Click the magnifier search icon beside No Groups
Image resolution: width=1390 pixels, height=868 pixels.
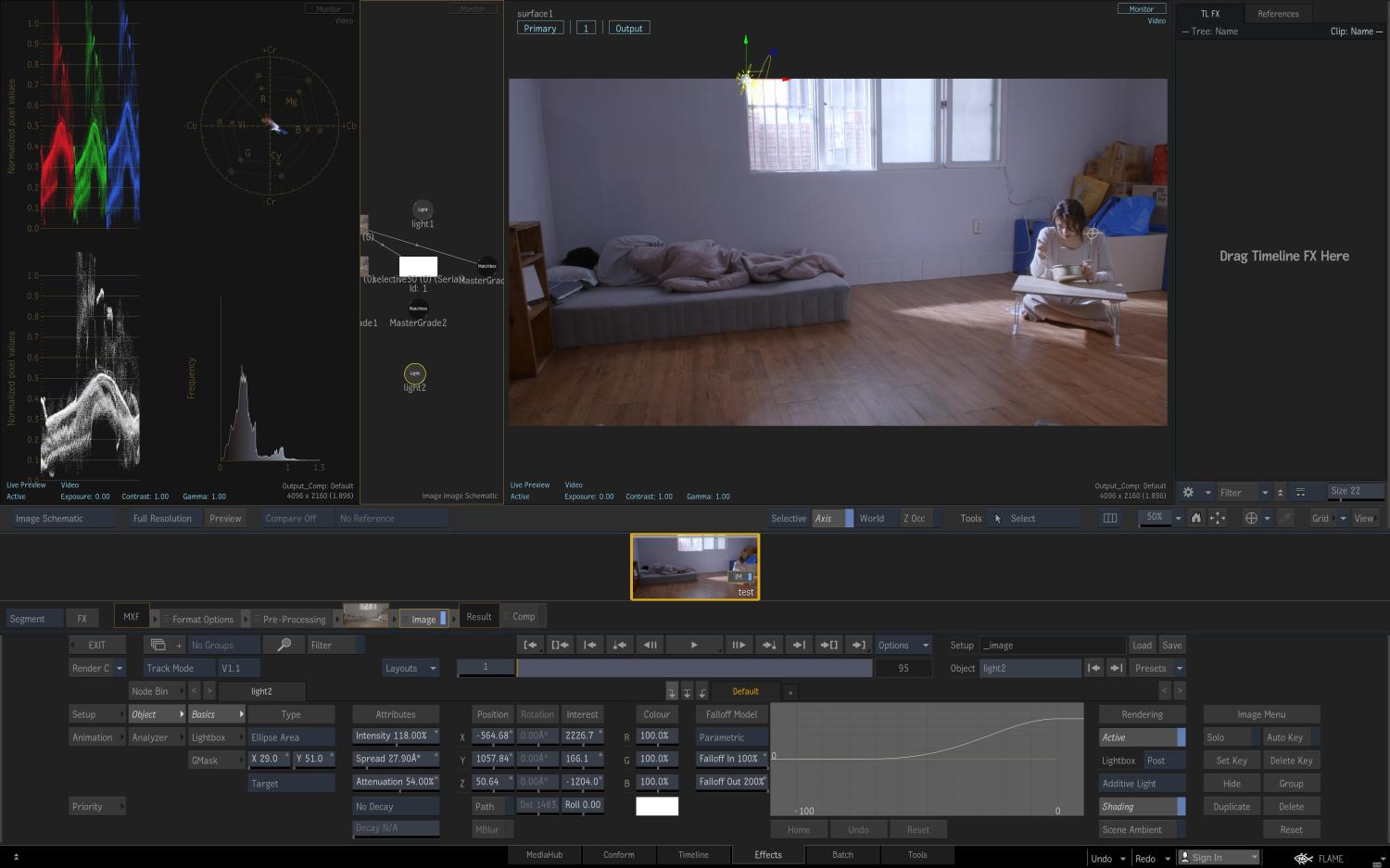284,645
